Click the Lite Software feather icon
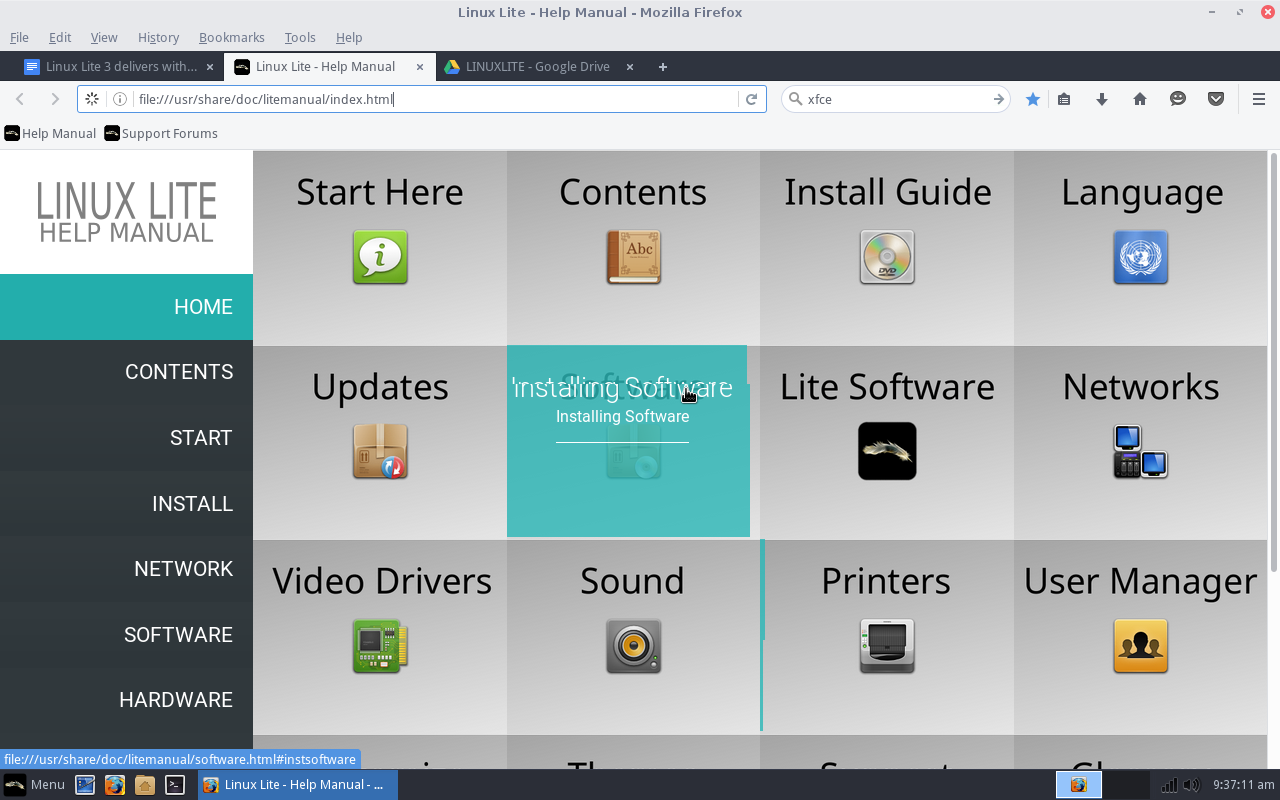This screenshot has width=1280, height=800. pos(887,452)
